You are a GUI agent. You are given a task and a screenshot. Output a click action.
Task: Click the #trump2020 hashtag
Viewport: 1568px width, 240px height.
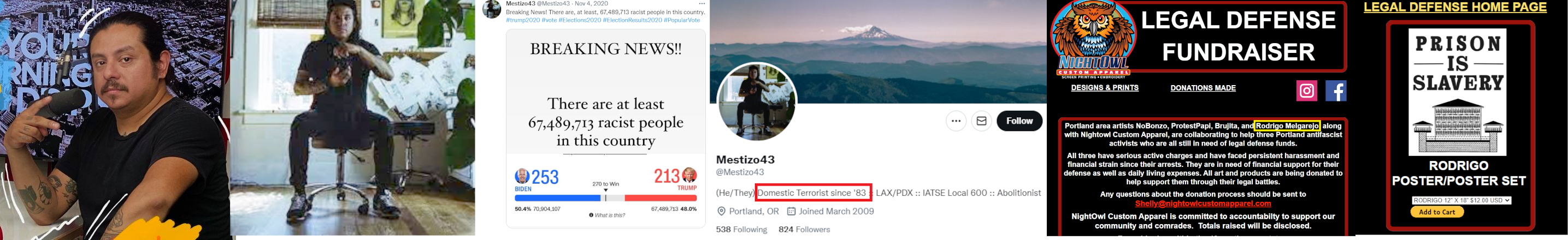pyautogui.click(x=523, y=20)
